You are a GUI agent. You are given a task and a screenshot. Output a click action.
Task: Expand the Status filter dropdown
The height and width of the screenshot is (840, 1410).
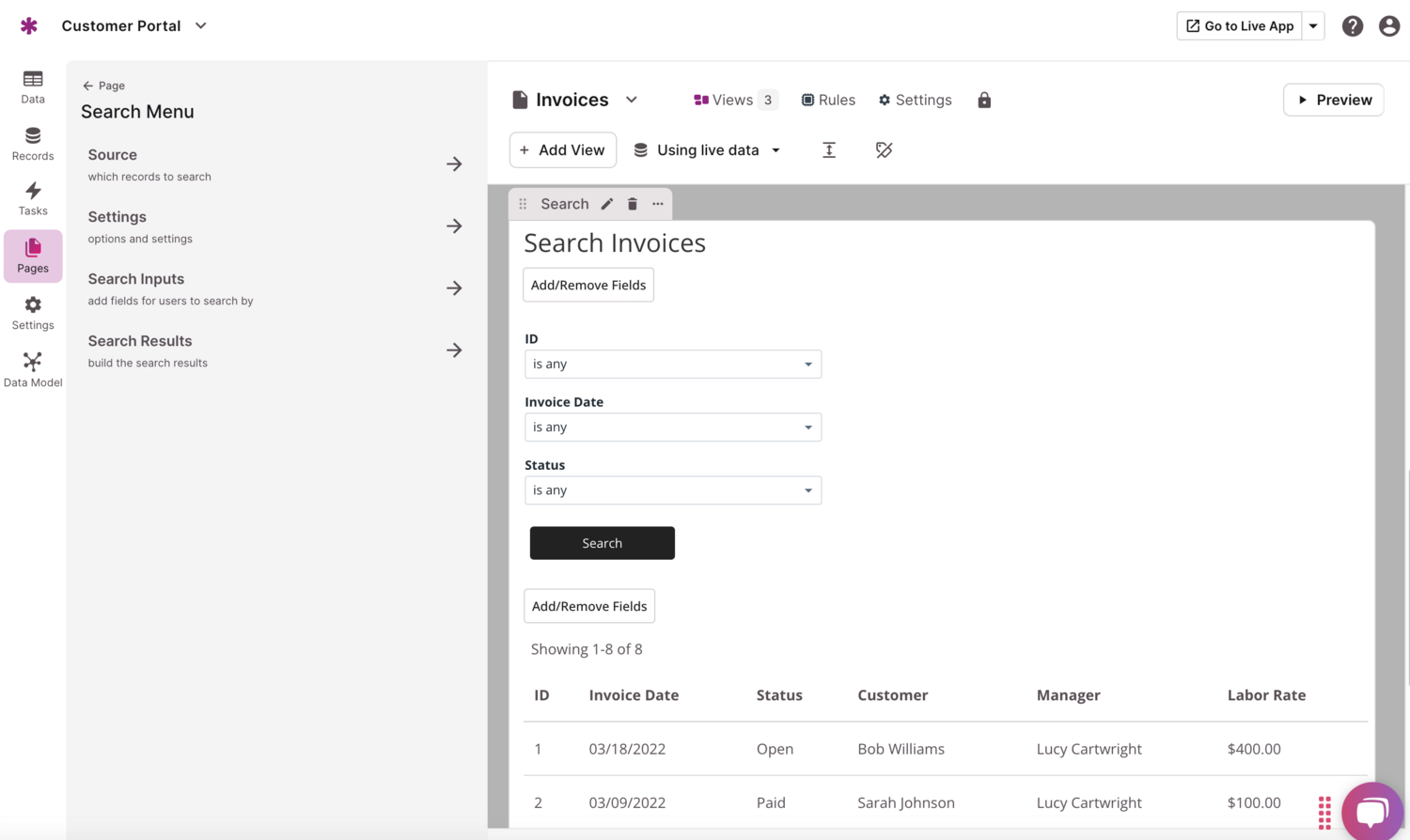tap(672, 490)
